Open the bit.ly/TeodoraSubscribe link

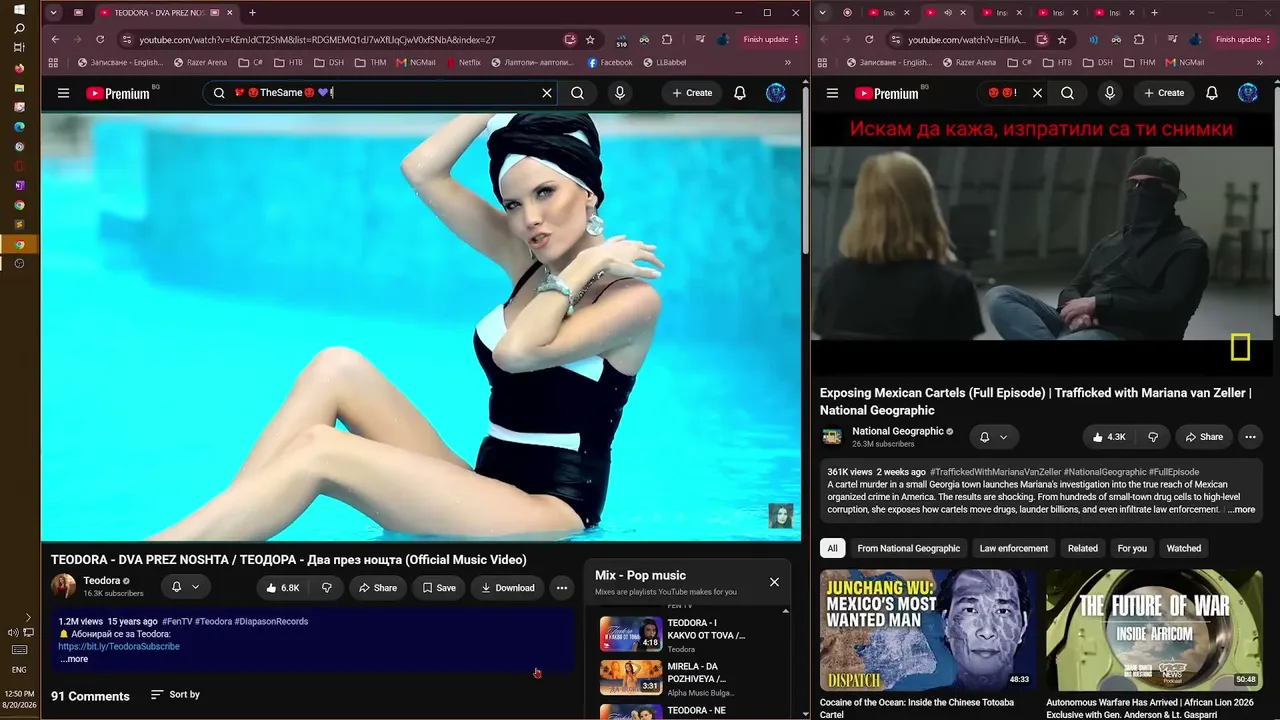(x=119, y=646)
